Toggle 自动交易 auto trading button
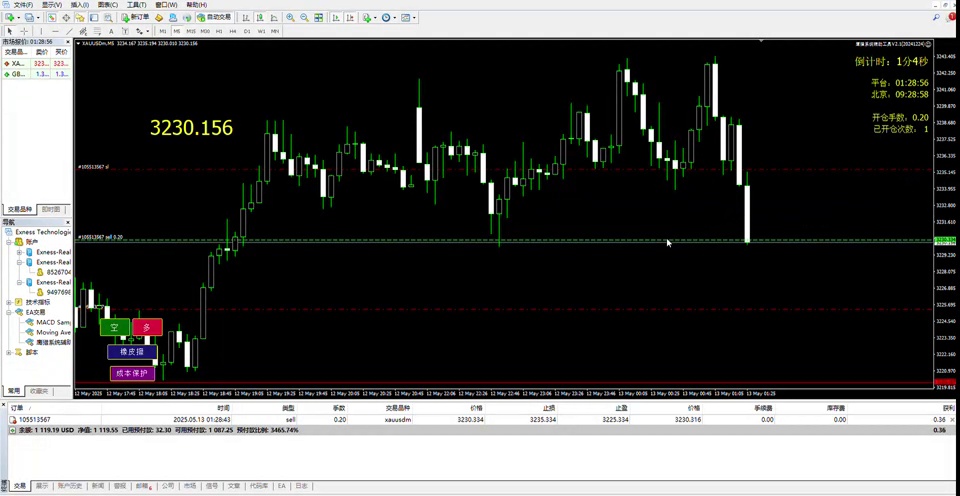Image resolution: width=960 pixels, height=496 pixels. (x=214, y=18)
